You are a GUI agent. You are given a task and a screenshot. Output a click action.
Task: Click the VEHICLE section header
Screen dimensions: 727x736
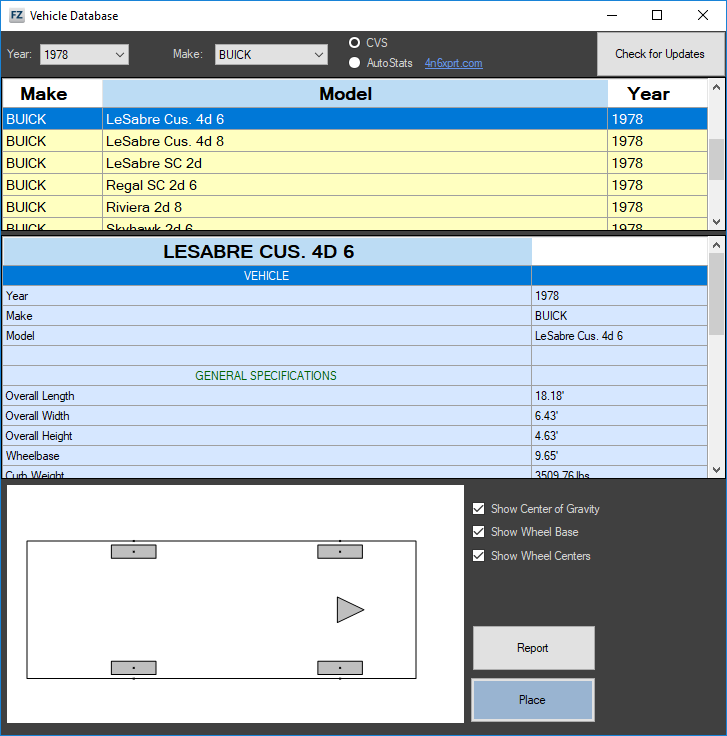pyautogui.click(x=267, y=276)
